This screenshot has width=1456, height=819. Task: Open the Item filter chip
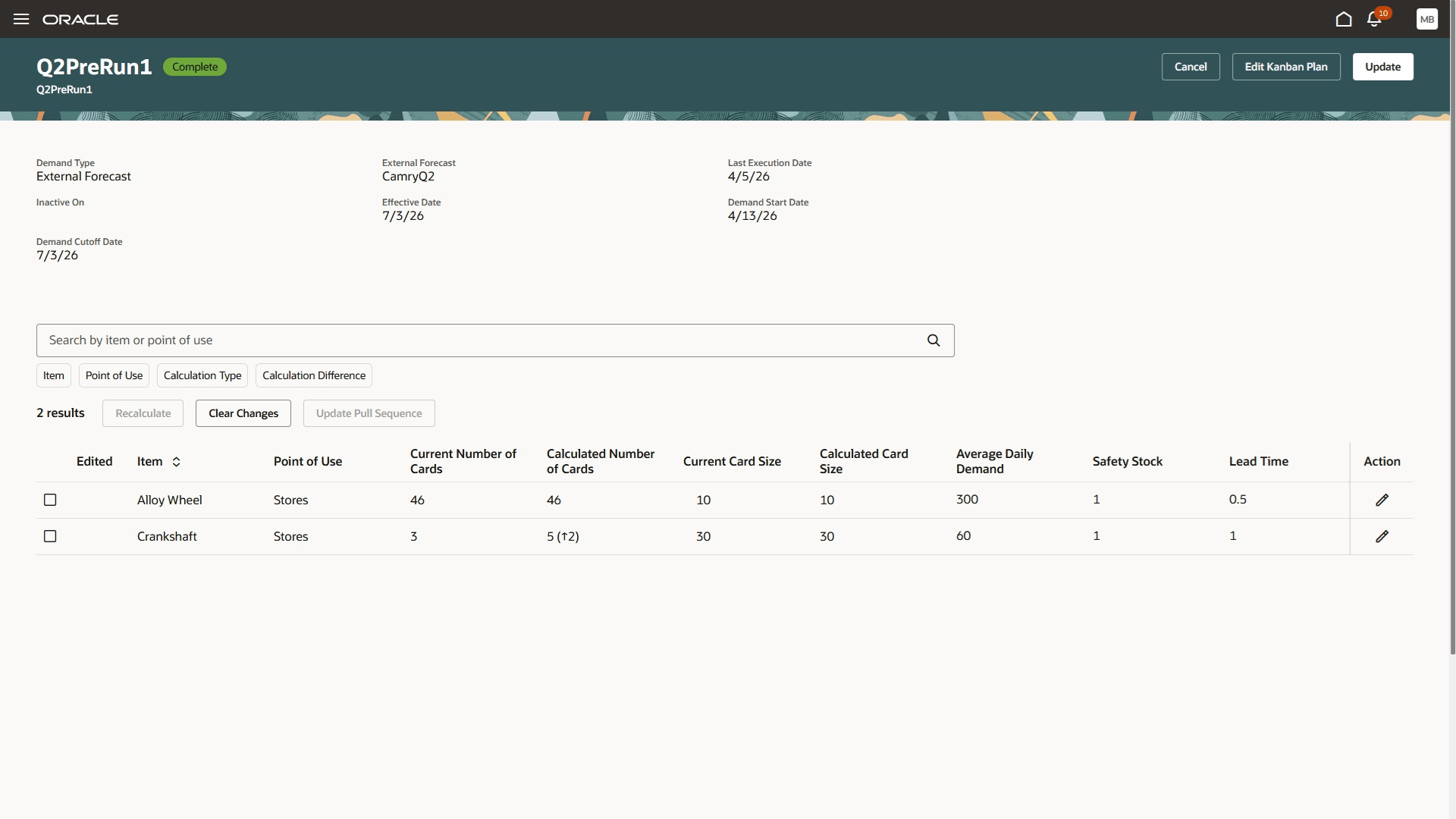click(54, 375)
